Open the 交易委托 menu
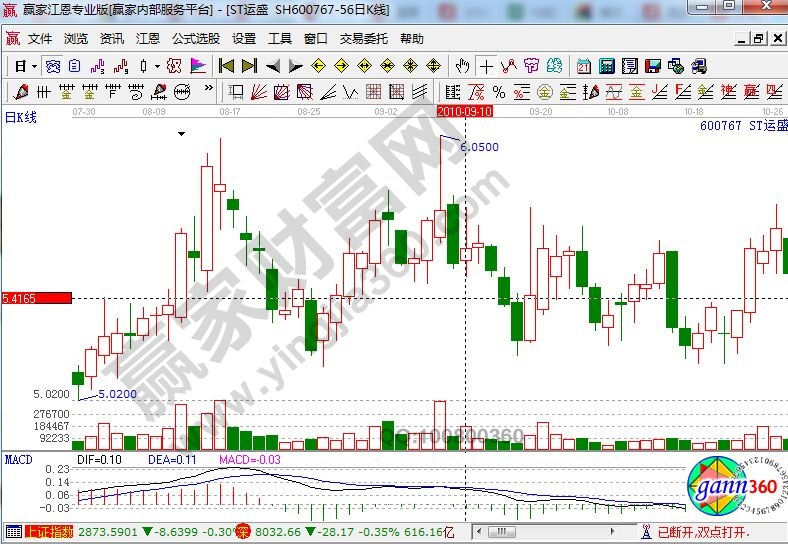Screen dimensions: 788x544 (364, 38)
